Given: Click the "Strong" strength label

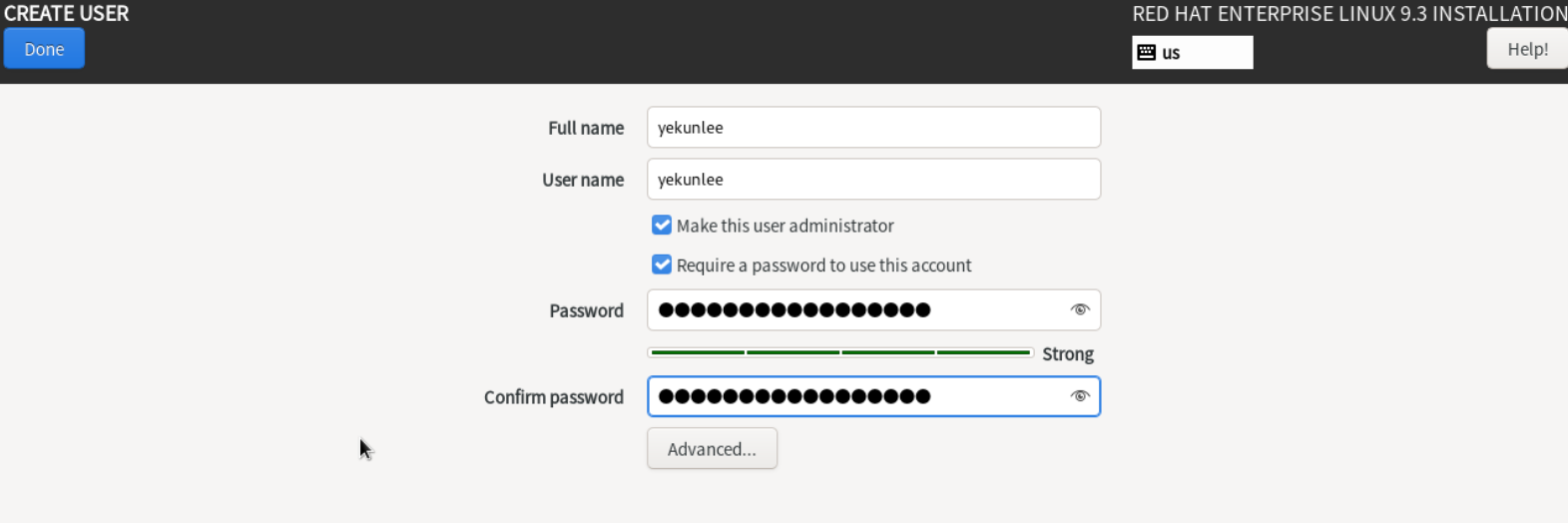Looking at the screenshot, I should [1067, 354].
